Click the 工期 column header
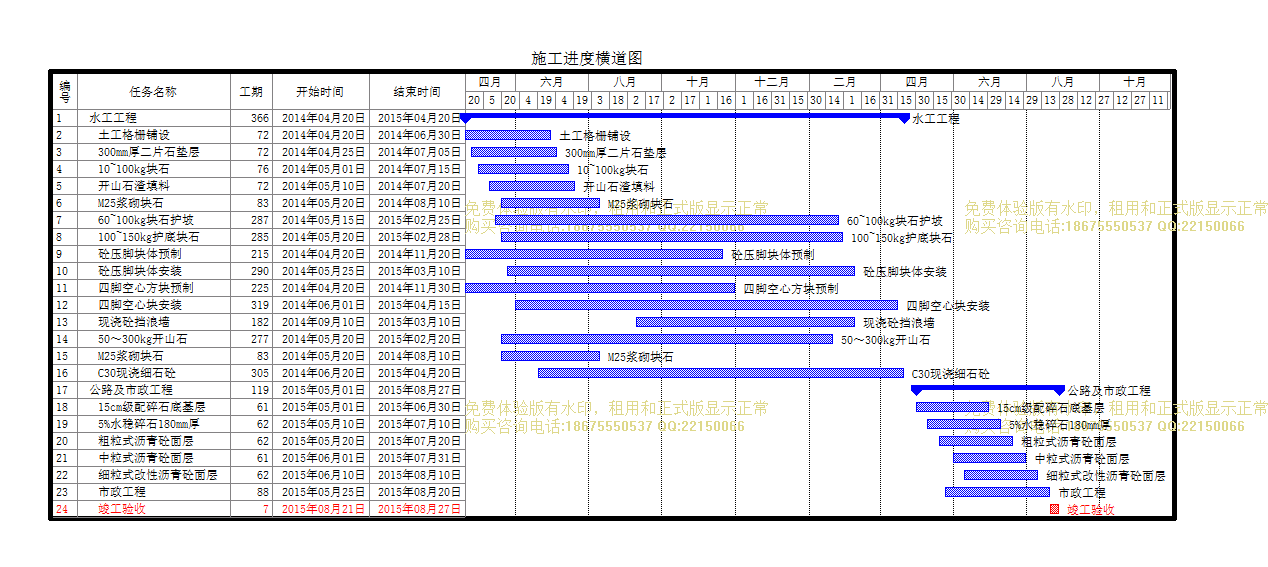This screenshot has width=1268, height=567. [251, 92]
